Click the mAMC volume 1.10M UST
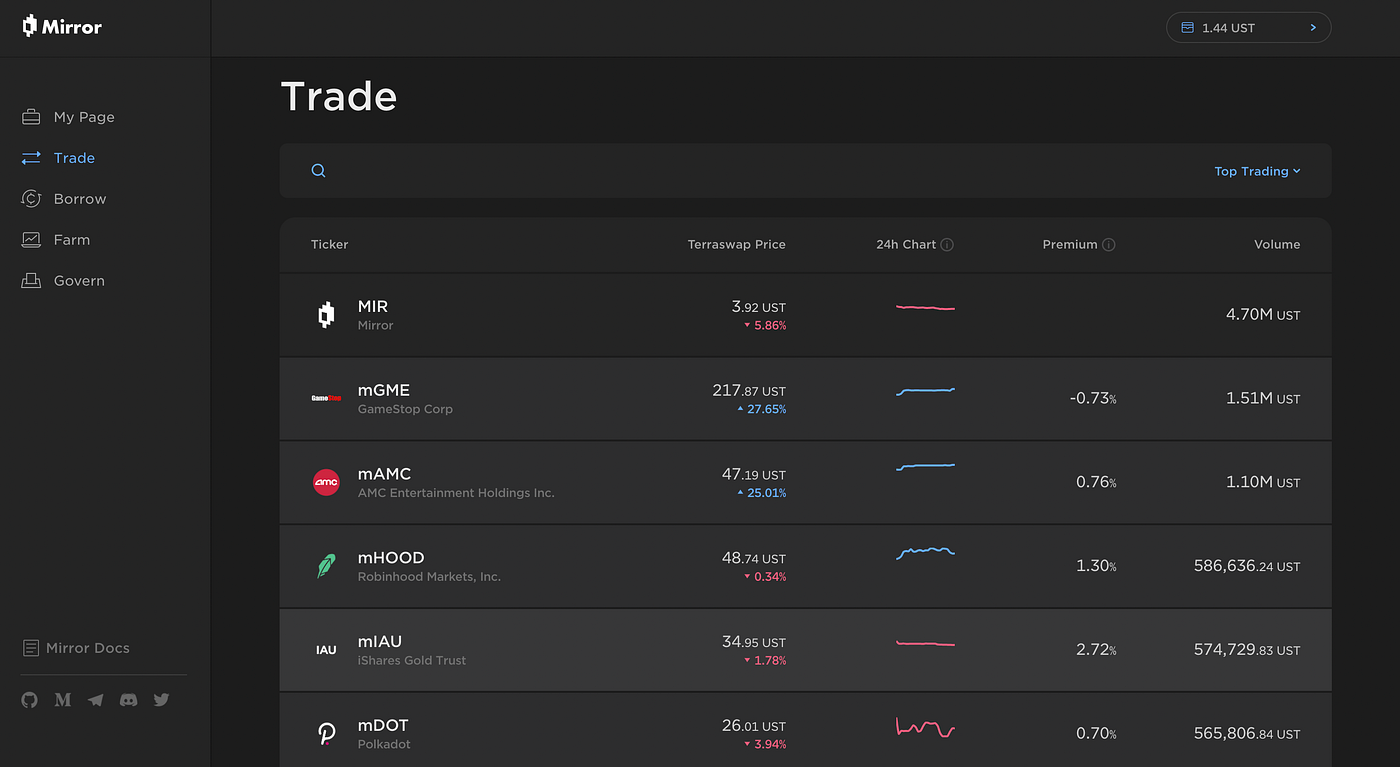The height and width of the screenshot is (767, 1400). (1263, 482)
